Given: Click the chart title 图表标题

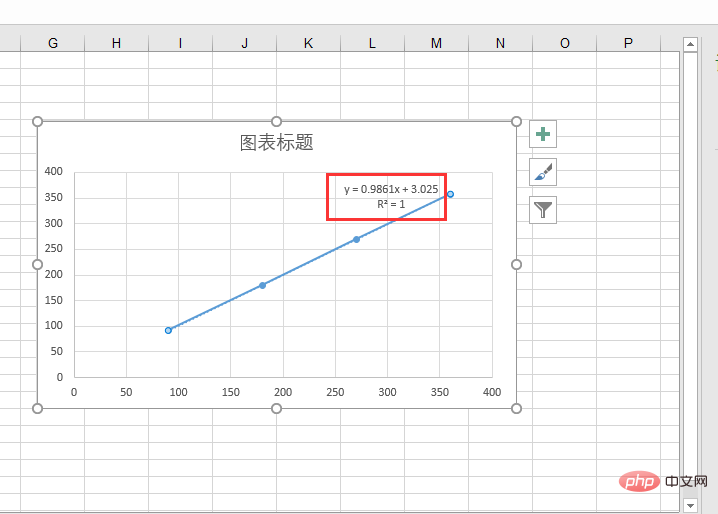Looking at the screenshot, I should coord(277,142).
